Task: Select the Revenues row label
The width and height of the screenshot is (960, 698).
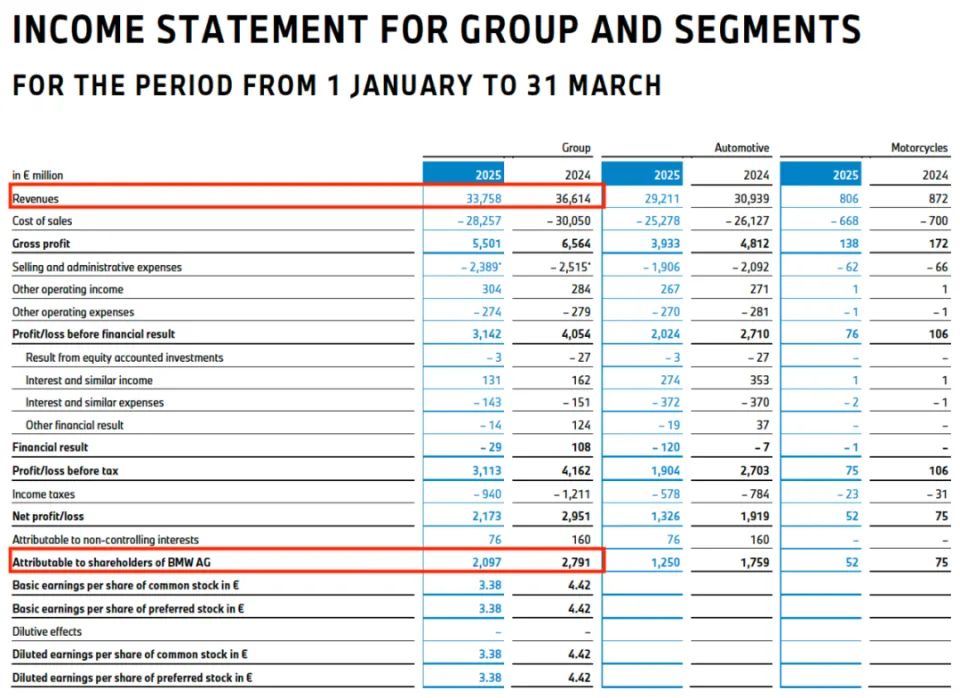Action: pos(36,198)
